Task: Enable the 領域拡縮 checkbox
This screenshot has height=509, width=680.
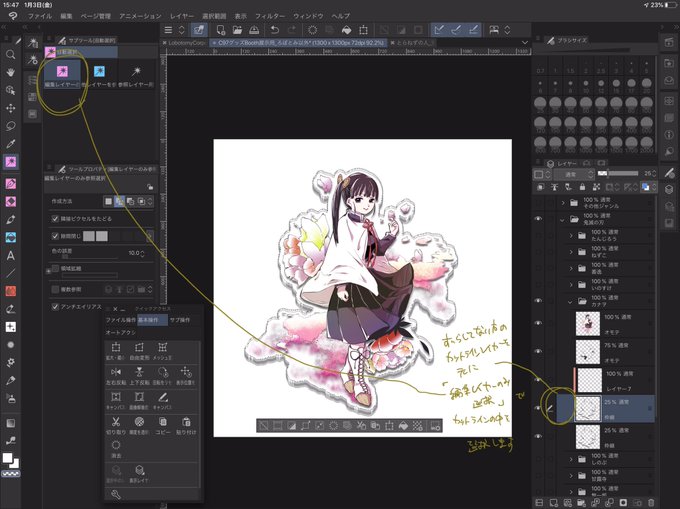Action: tap(55, 268)
